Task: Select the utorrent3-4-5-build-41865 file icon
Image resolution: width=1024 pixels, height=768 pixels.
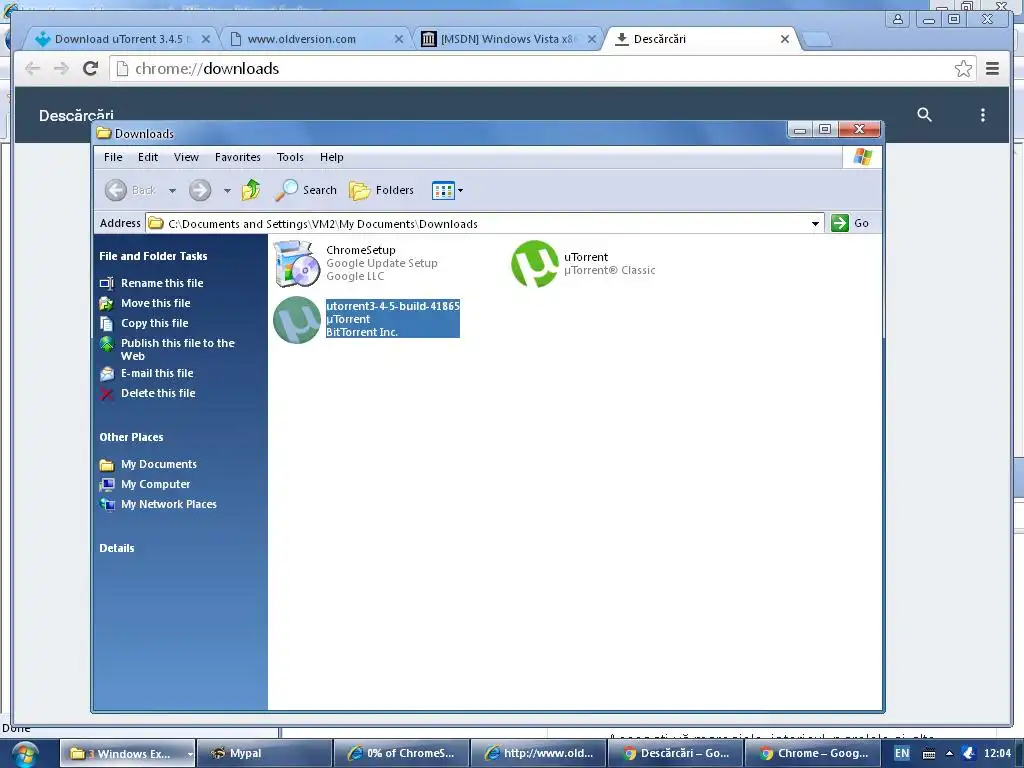Action: (x=296, y=319)
